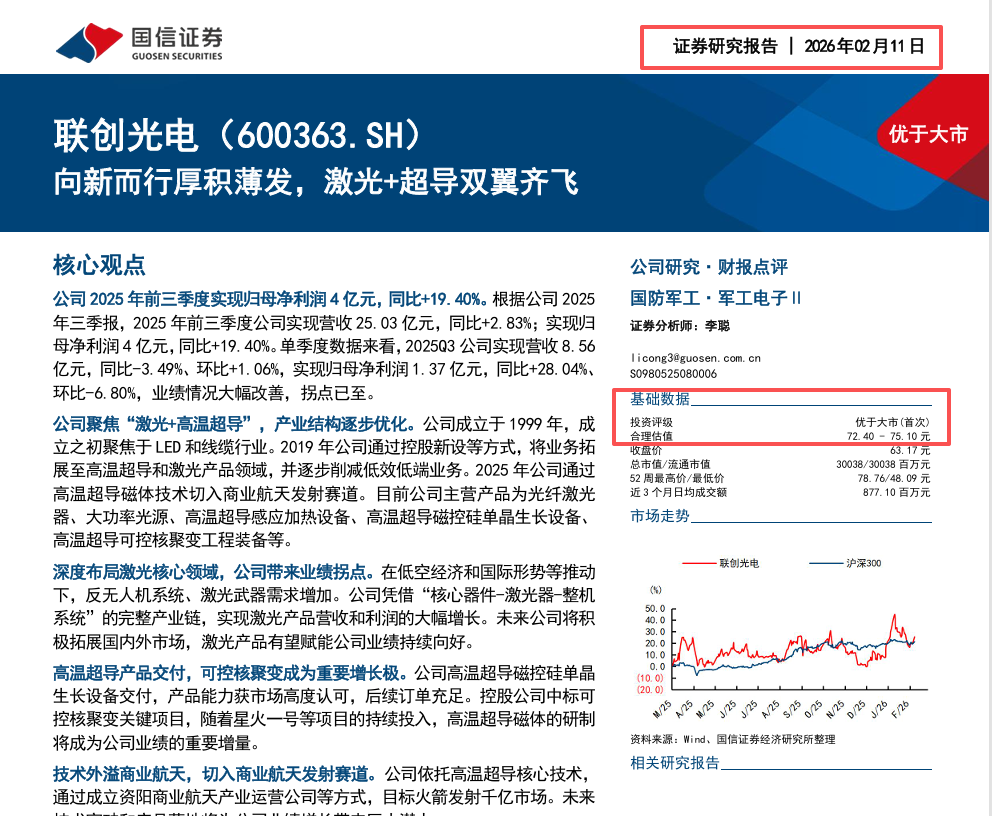Click the '基础数据' section heading
This screenshot has width=992, height=816.
660,399
